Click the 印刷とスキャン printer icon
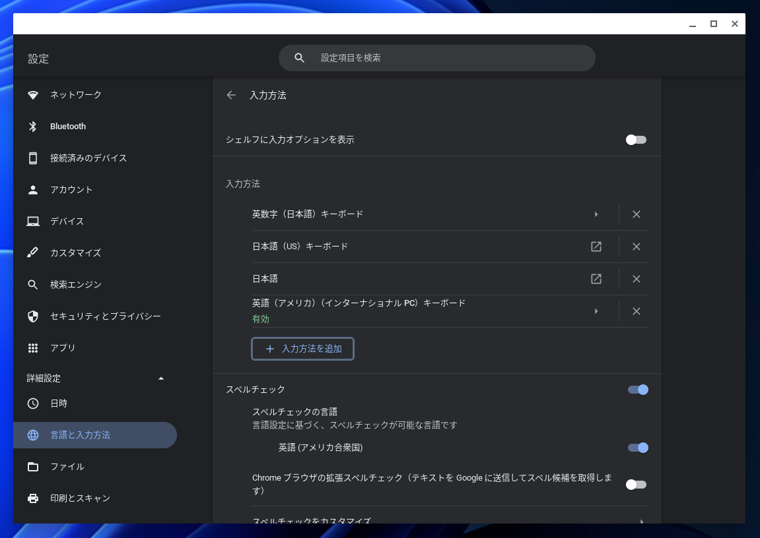 click(x=33, y=498)
